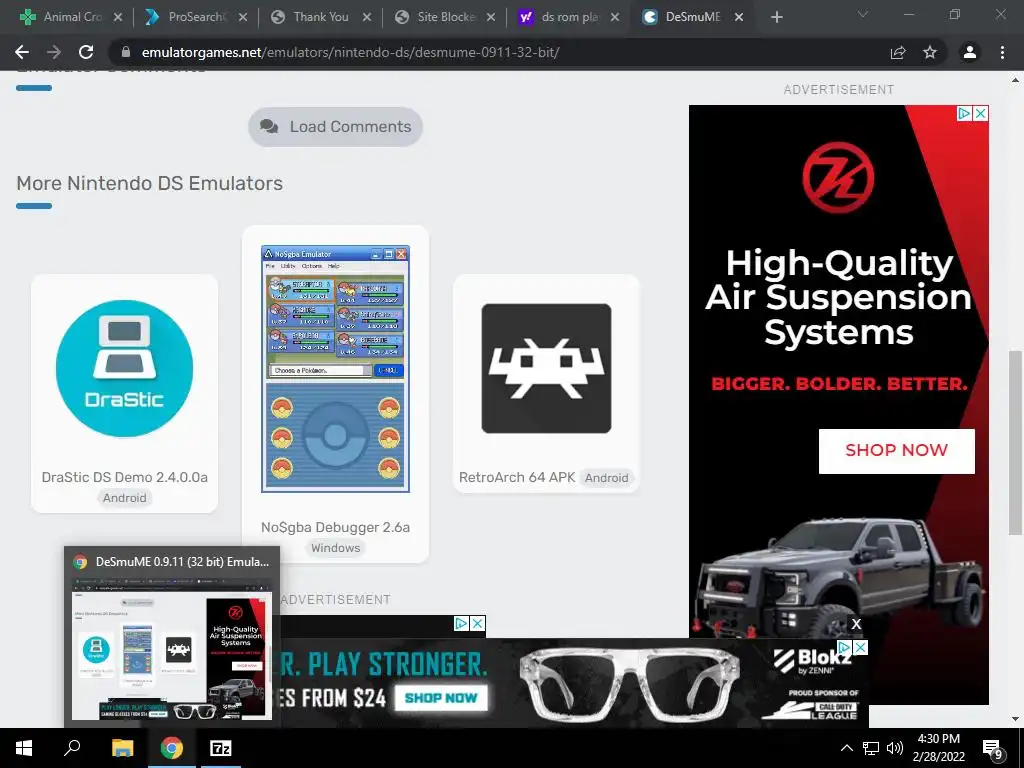The image size is (1024, 768).
Task: Close the Blokz banner ad X icon
Action: pos(861,647)
